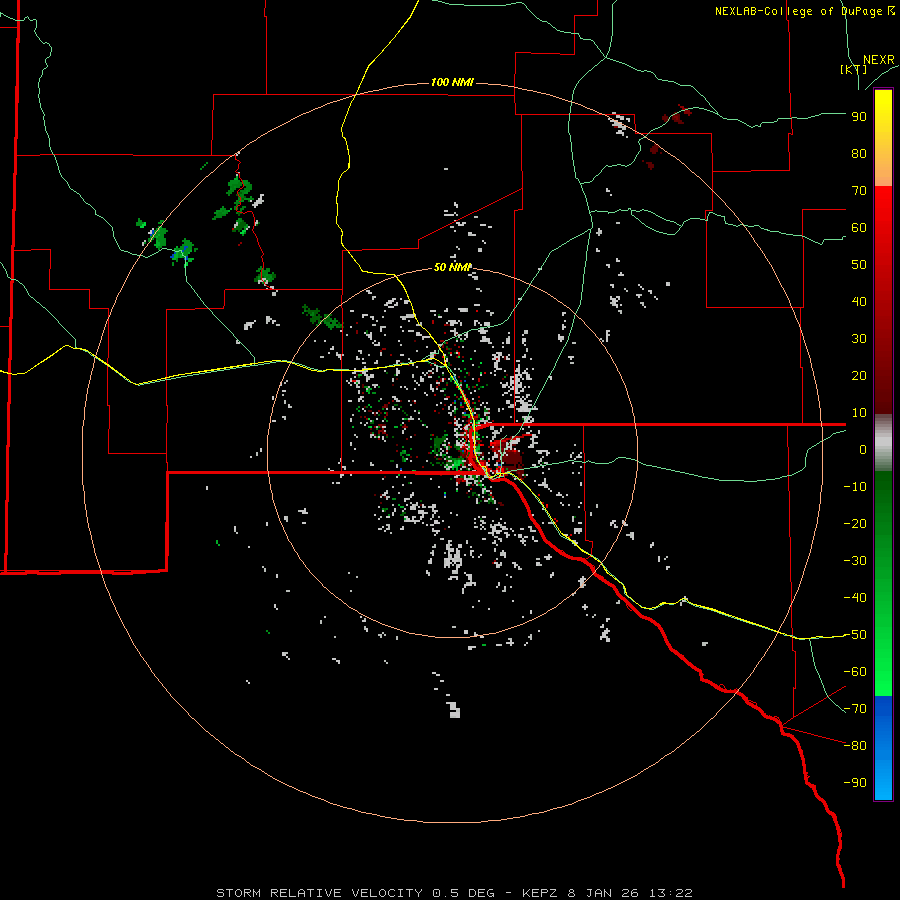Click the 90 value on the velocity scale
Viewport: 900px width, 900px height.
859,117
